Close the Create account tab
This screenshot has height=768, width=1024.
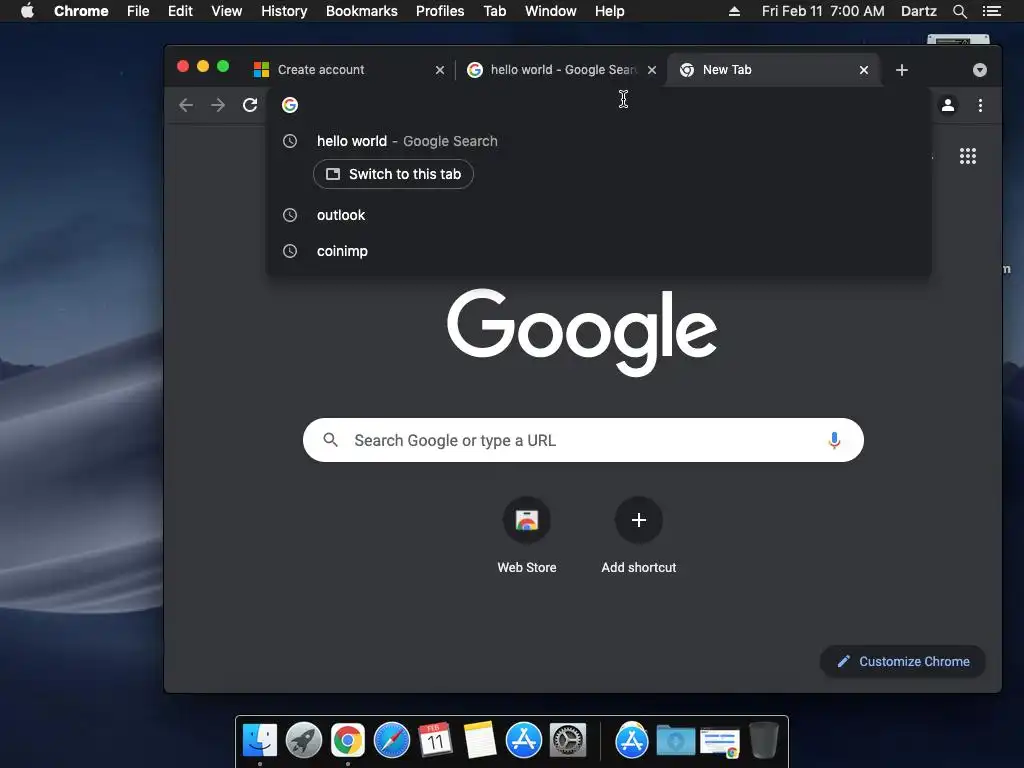point(440,70)
